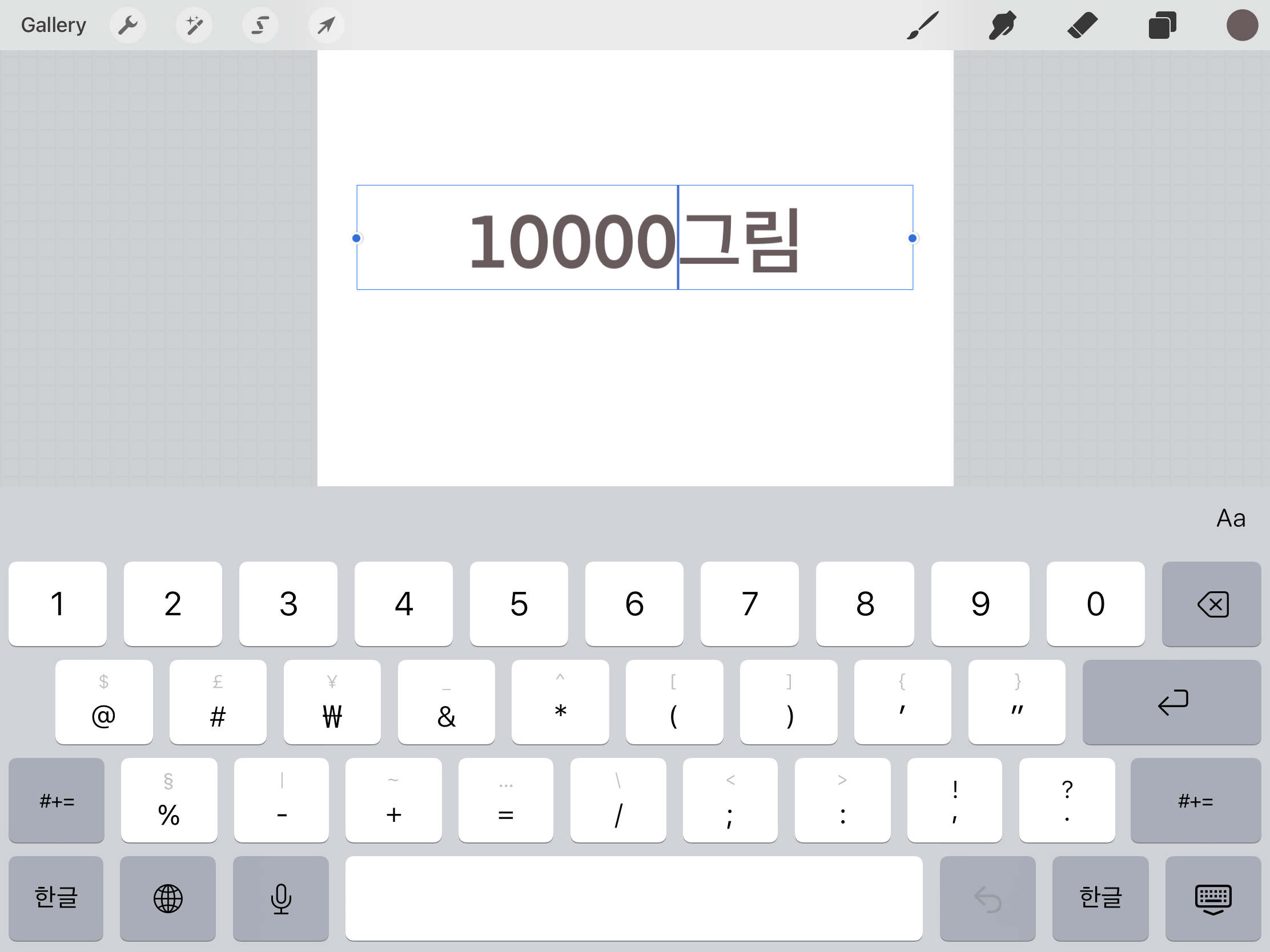This screenshot has width=1270, height=952.
Task: Tap the ? and period key
Action: click(1067, 801)
